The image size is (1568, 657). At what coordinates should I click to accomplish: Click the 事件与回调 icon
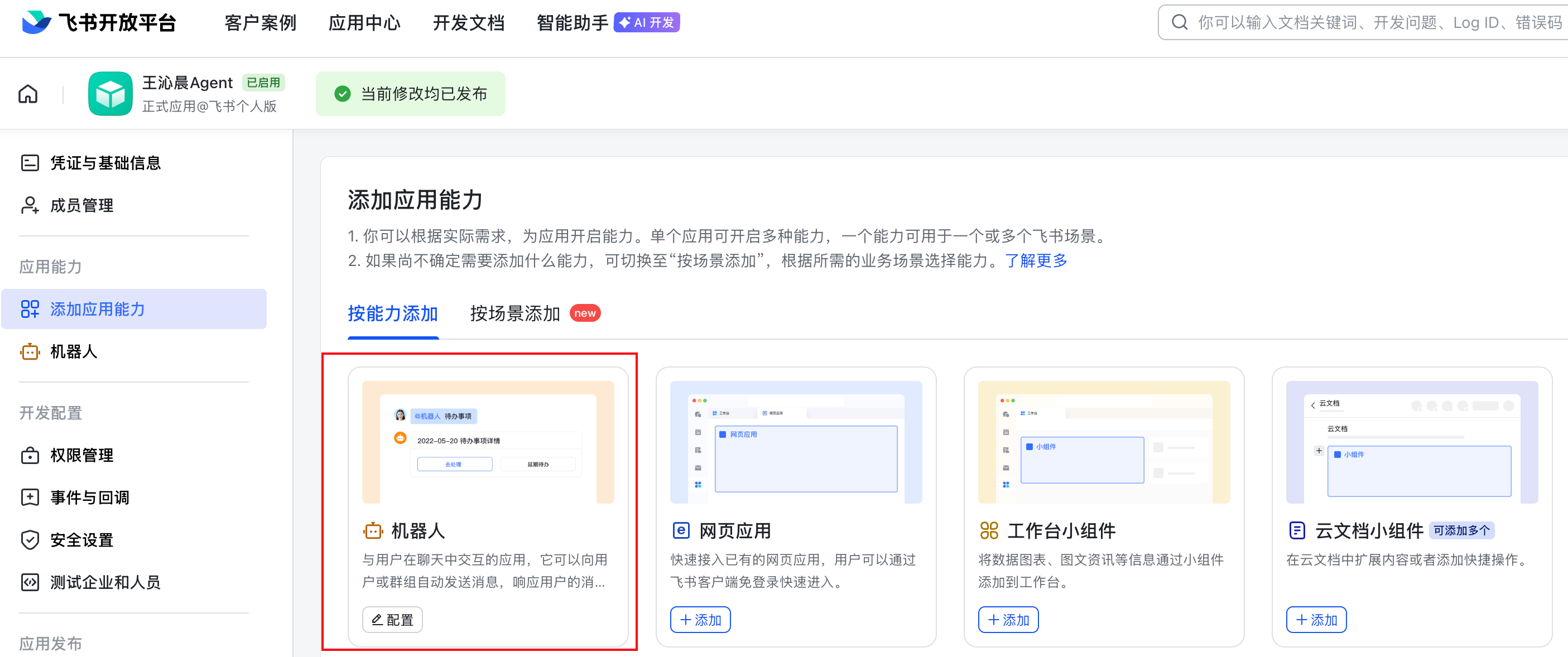(30, 497)
